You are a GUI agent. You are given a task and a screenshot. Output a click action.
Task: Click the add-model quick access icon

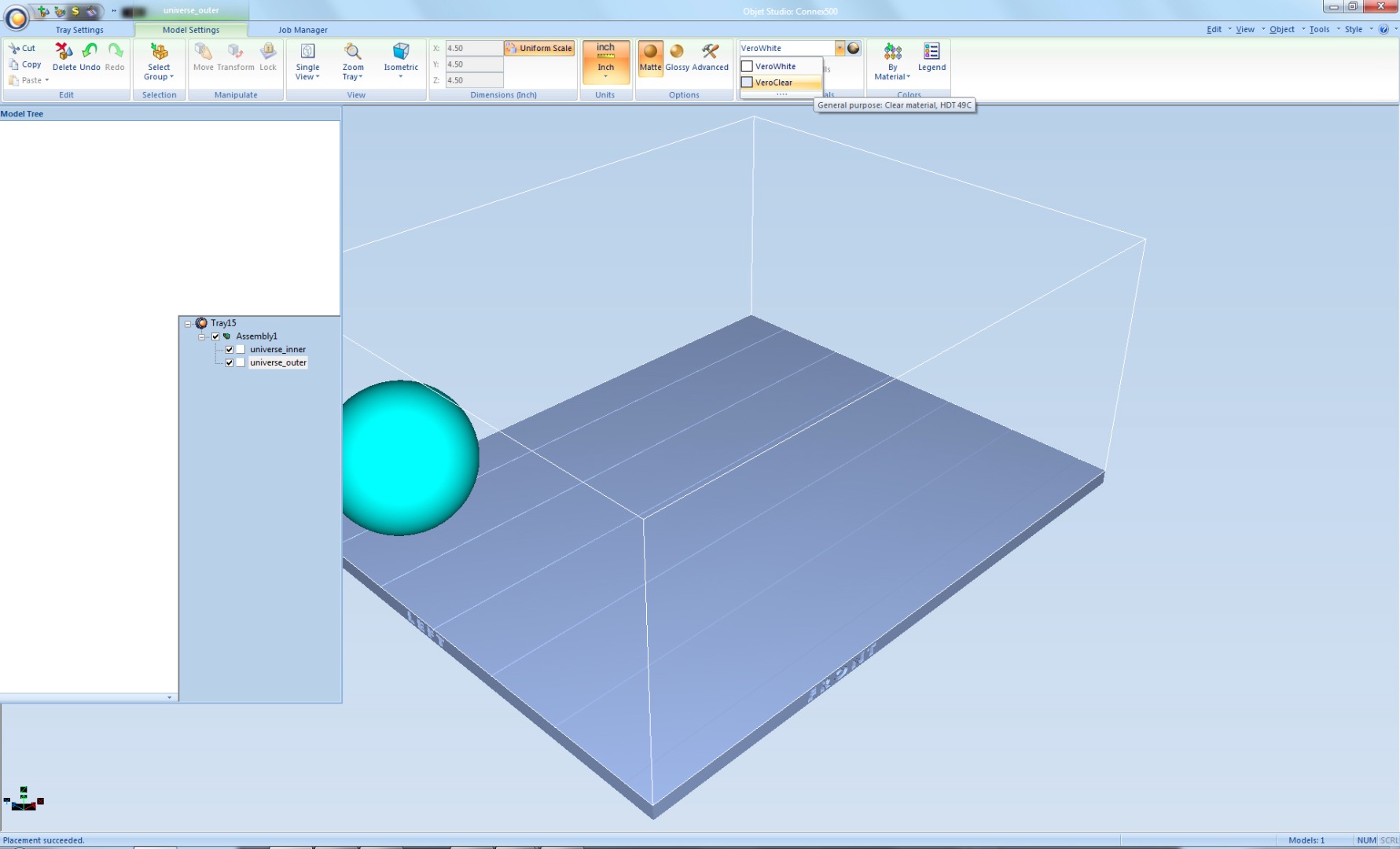tap(42, 11)
